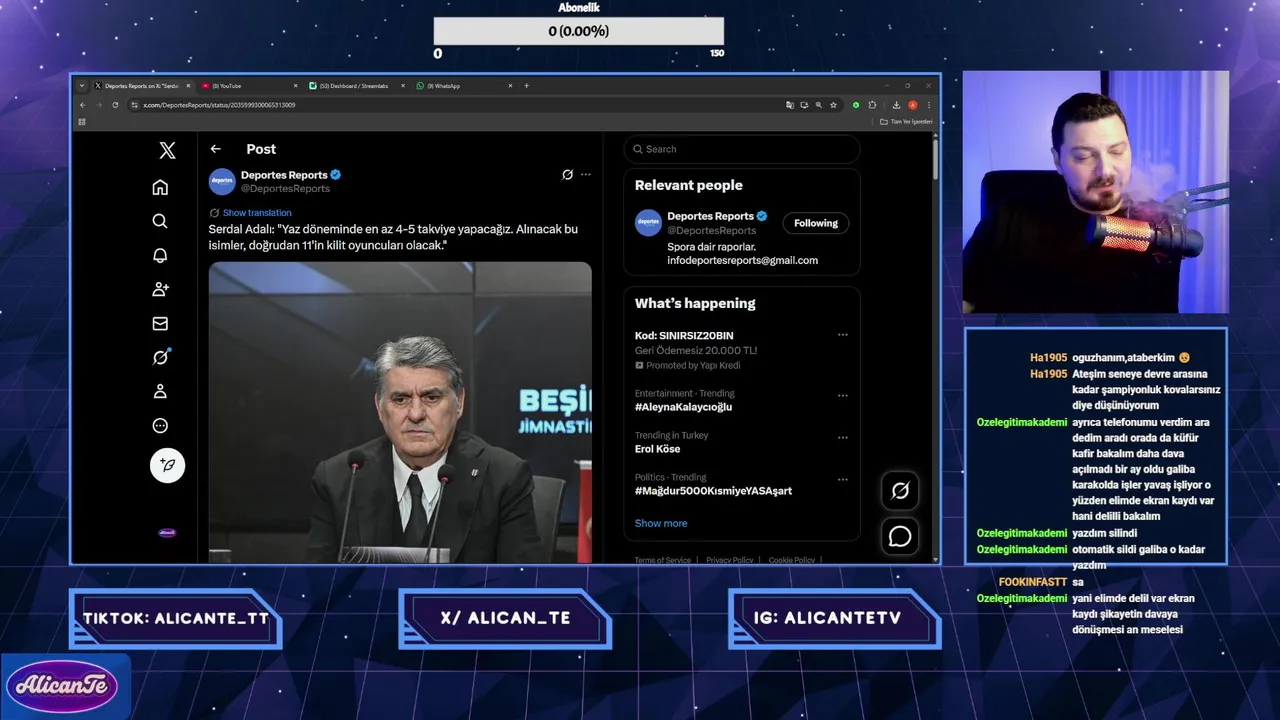Image resolution: width=1280 pixels, height=720 pixels.
Task: Open Tüm Yer İşaretleri bookmarks folder
Action: 906,122
